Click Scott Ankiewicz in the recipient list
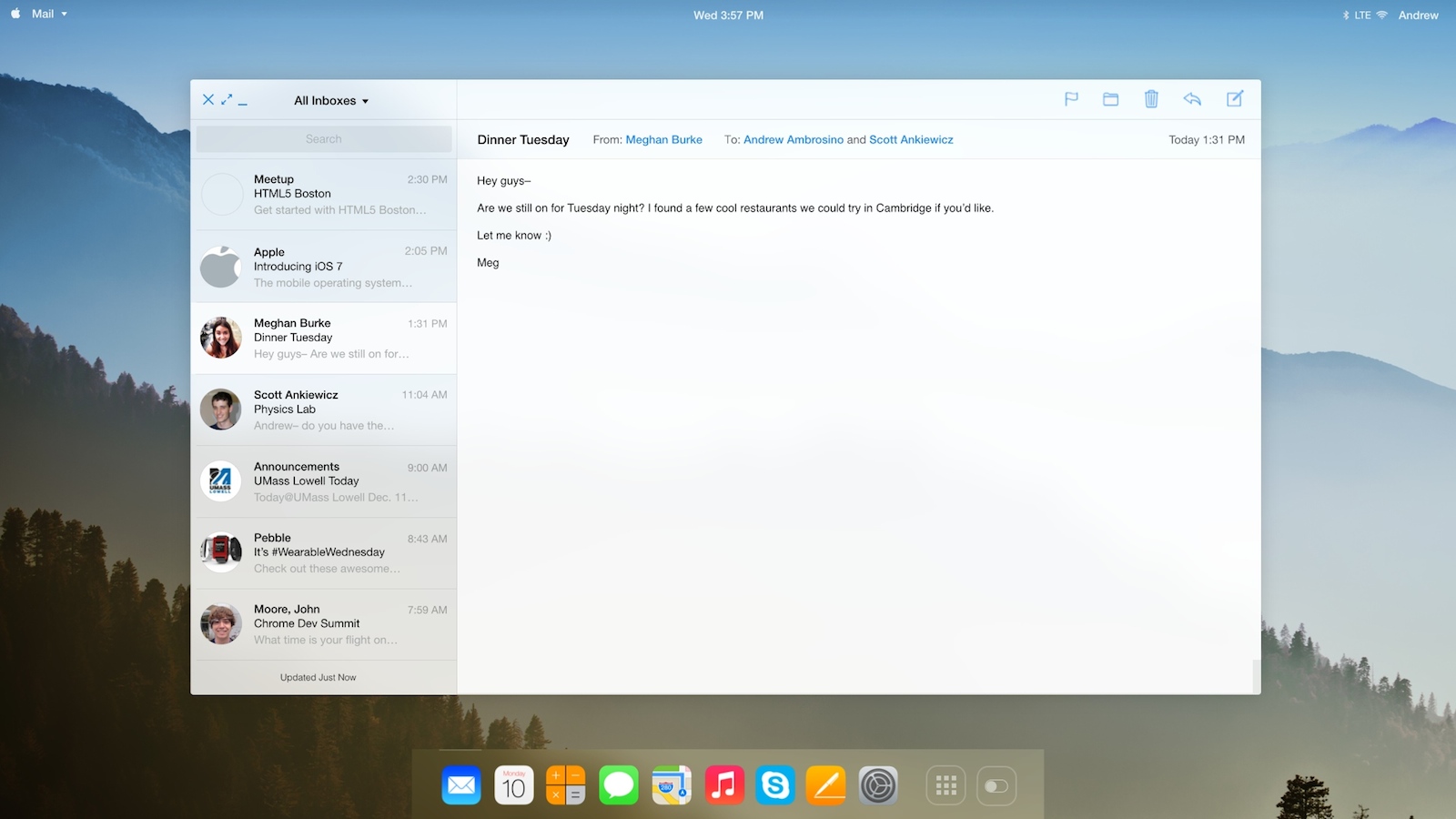The height and width of the screenshot is (819, 1456). pos(911,139)
